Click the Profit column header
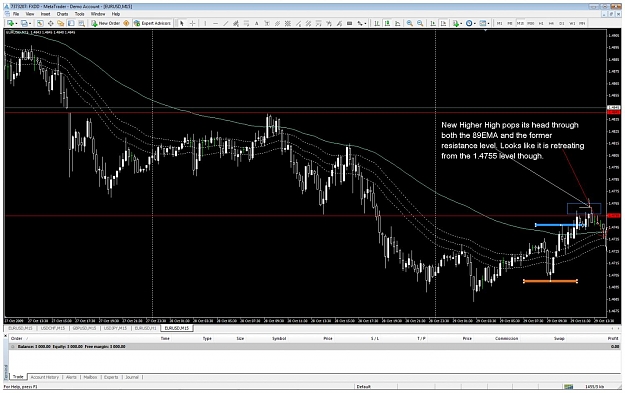Screen dimensions: 625x393 click(x=613, y=338)
